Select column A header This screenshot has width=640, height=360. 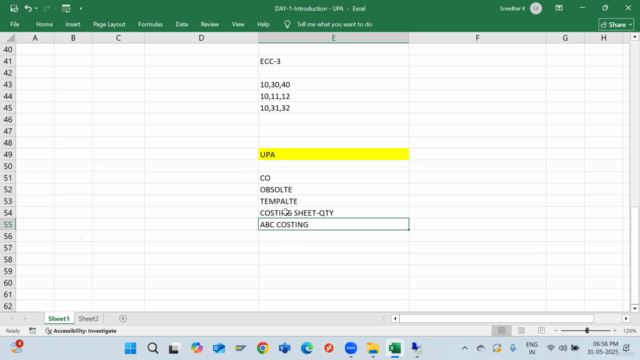point(35,38)
